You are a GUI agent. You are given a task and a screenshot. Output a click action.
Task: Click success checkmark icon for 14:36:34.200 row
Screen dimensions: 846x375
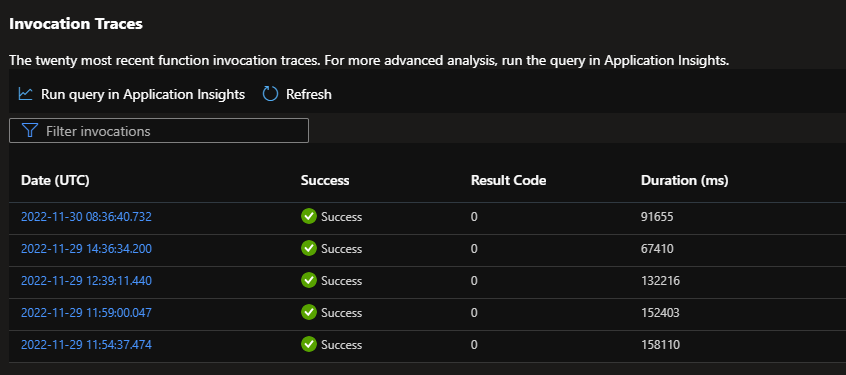309,249
